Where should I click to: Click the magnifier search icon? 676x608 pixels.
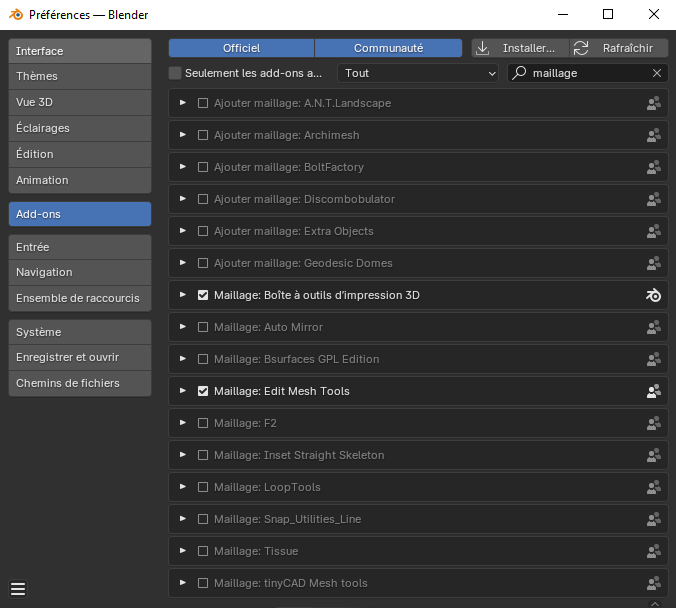[x=520, y=73]
